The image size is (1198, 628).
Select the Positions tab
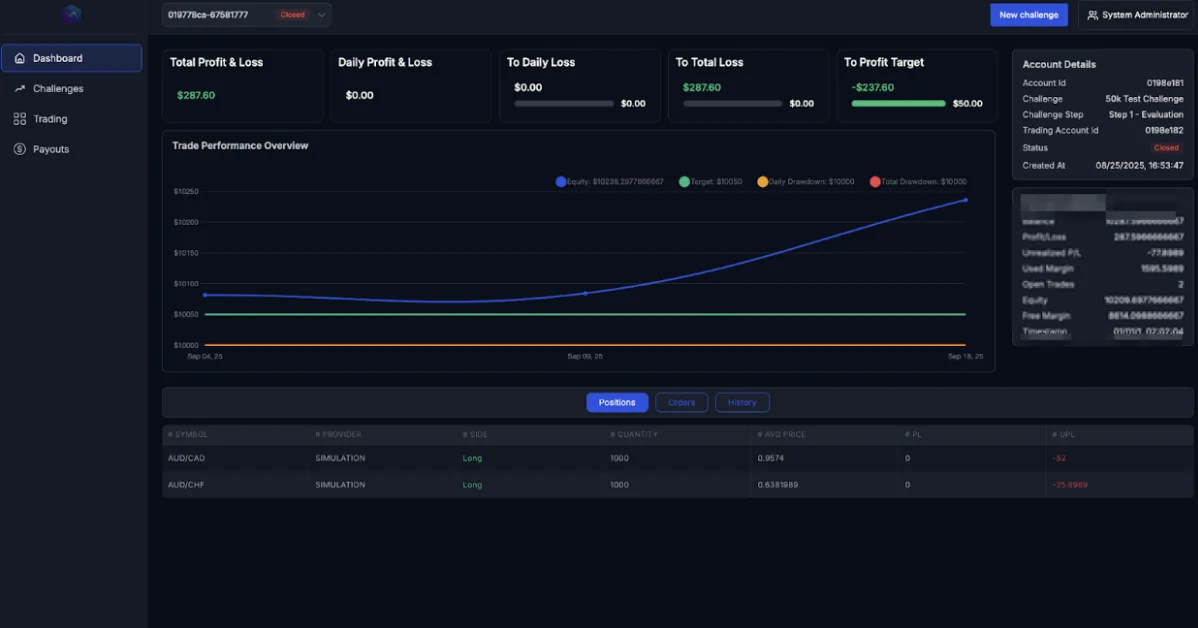[x=617, y=402]
